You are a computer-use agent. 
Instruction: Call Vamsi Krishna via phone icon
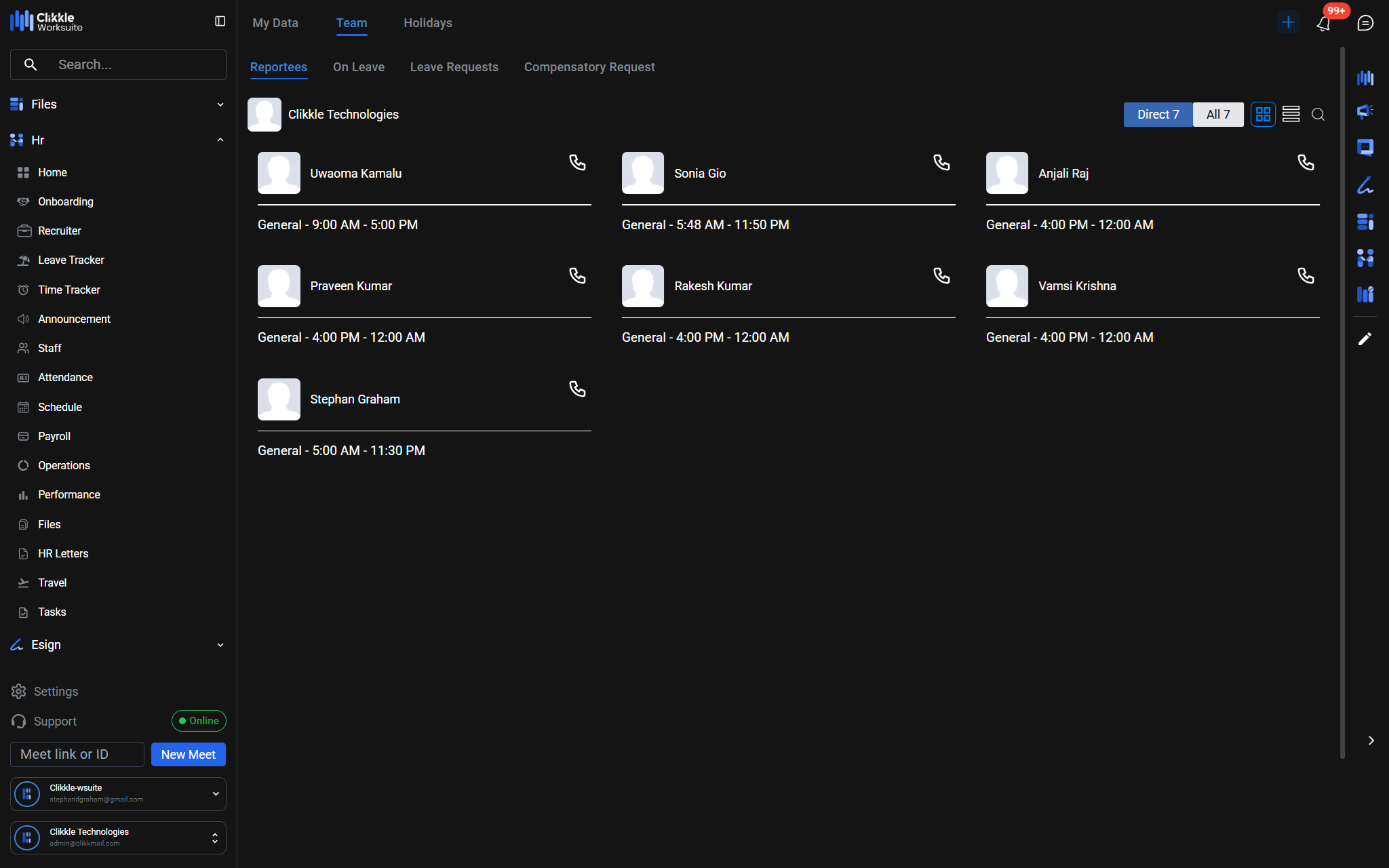(1306, 276)
